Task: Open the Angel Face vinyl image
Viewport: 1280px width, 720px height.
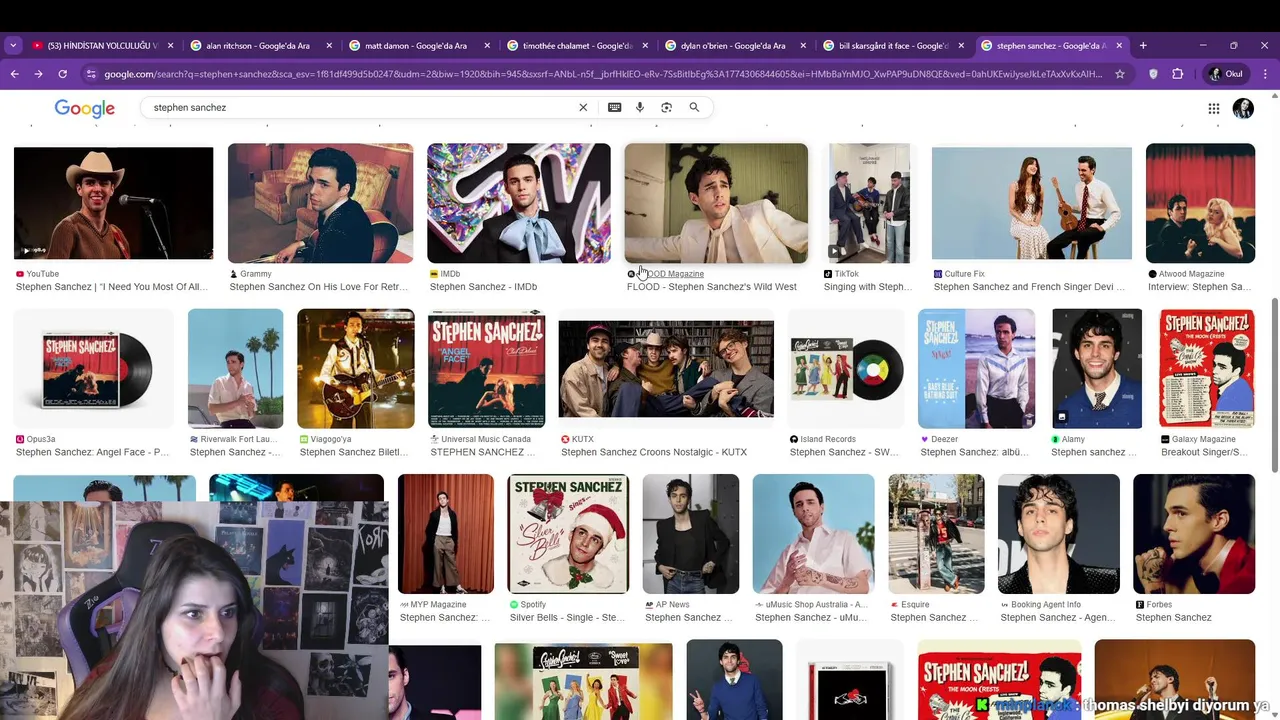Action: pos(94,369)
